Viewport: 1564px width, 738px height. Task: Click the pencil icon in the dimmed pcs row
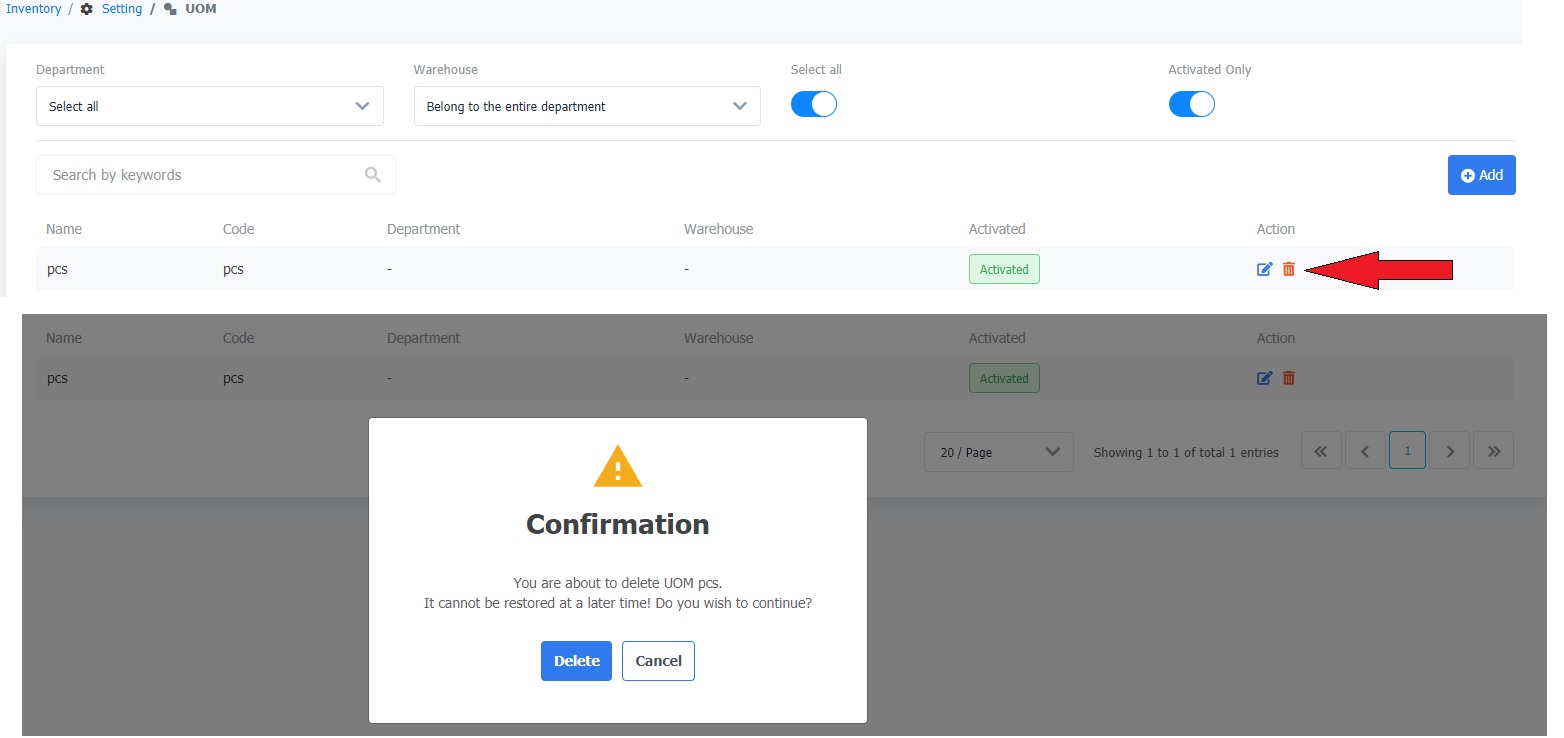[1265, 378]
